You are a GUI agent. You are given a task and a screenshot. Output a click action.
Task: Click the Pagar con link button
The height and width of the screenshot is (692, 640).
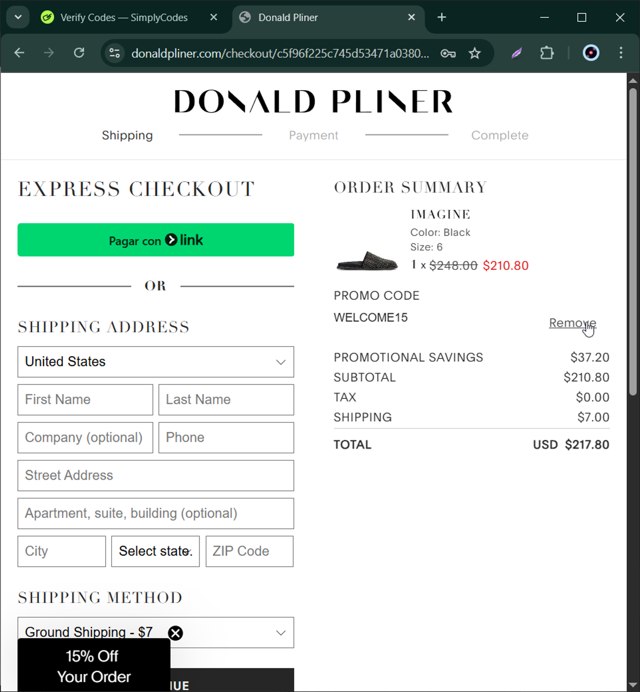click(156, 240)
